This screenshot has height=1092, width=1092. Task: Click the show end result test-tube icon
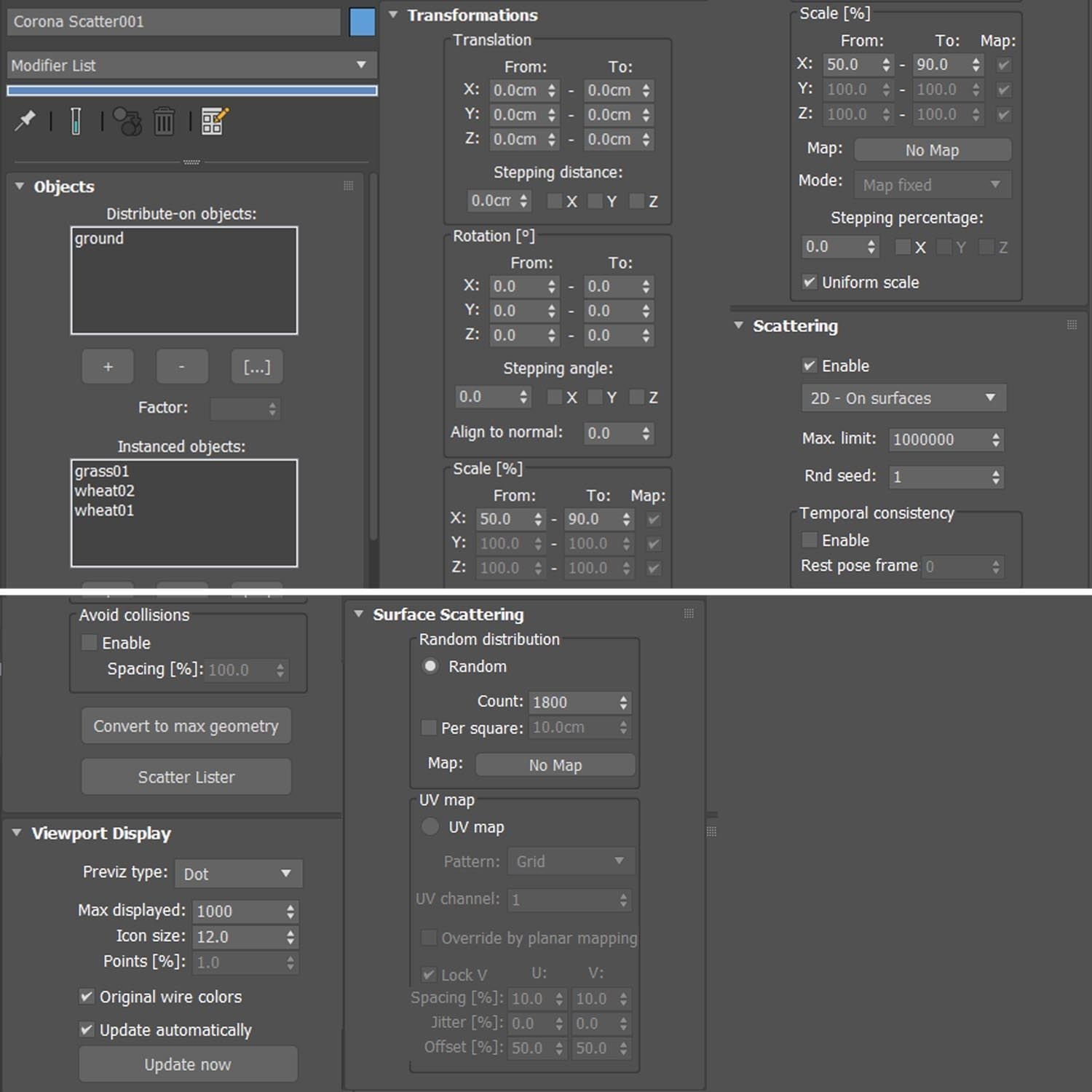[76, 121]
